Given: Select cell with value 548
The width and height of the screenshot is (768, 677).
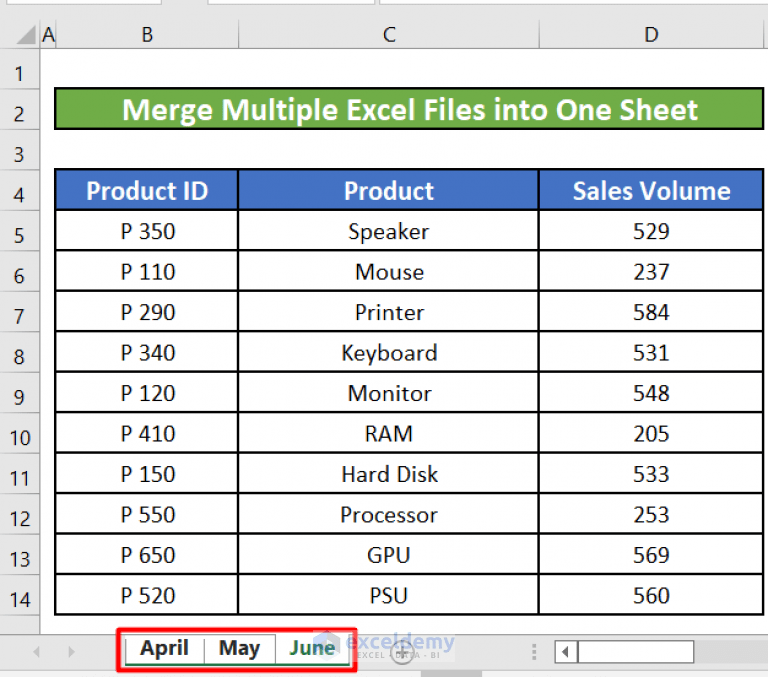Looking at the screenshot, I should coord(651,393).
